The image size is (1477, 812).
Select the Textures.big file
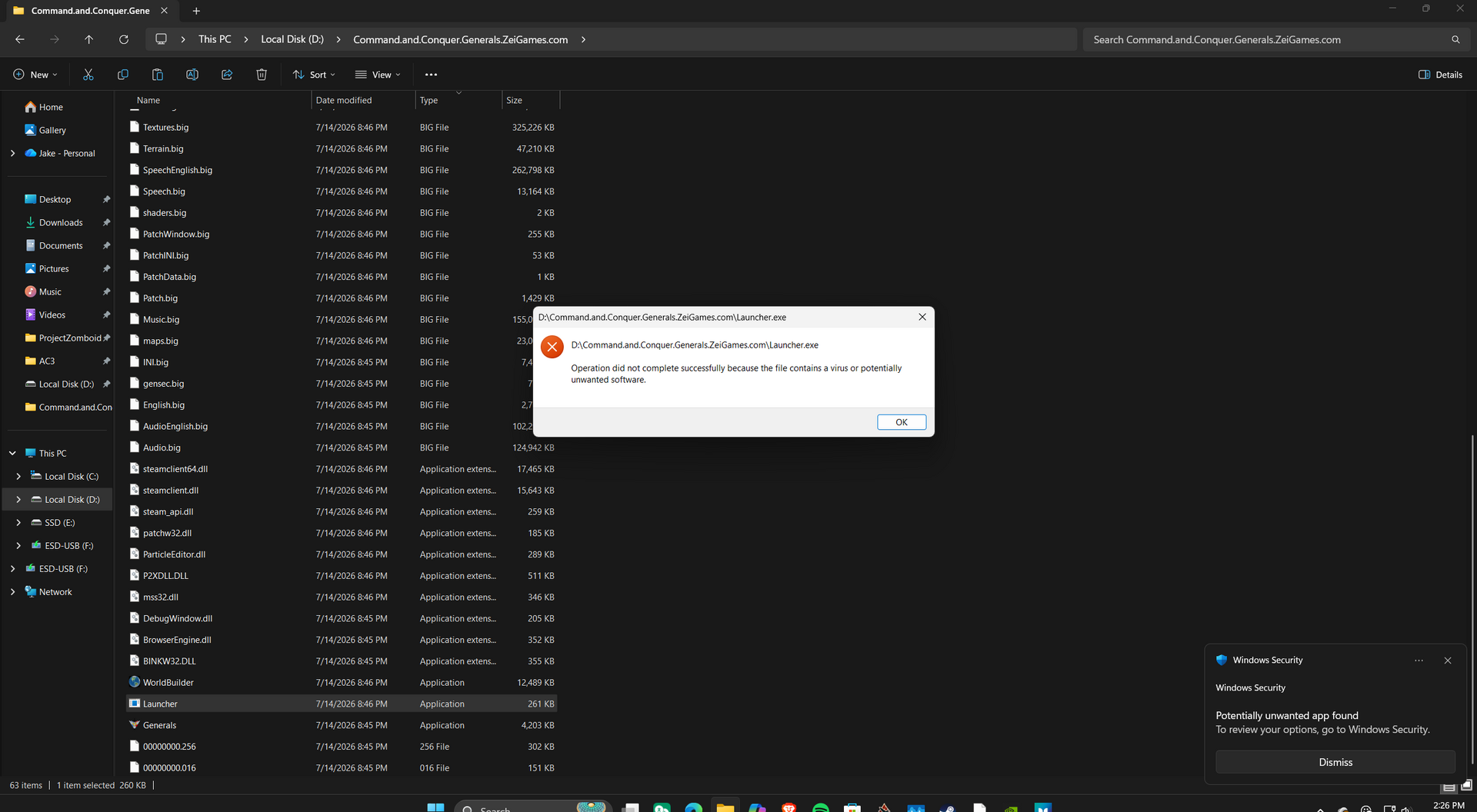click(x=342, y=127)
